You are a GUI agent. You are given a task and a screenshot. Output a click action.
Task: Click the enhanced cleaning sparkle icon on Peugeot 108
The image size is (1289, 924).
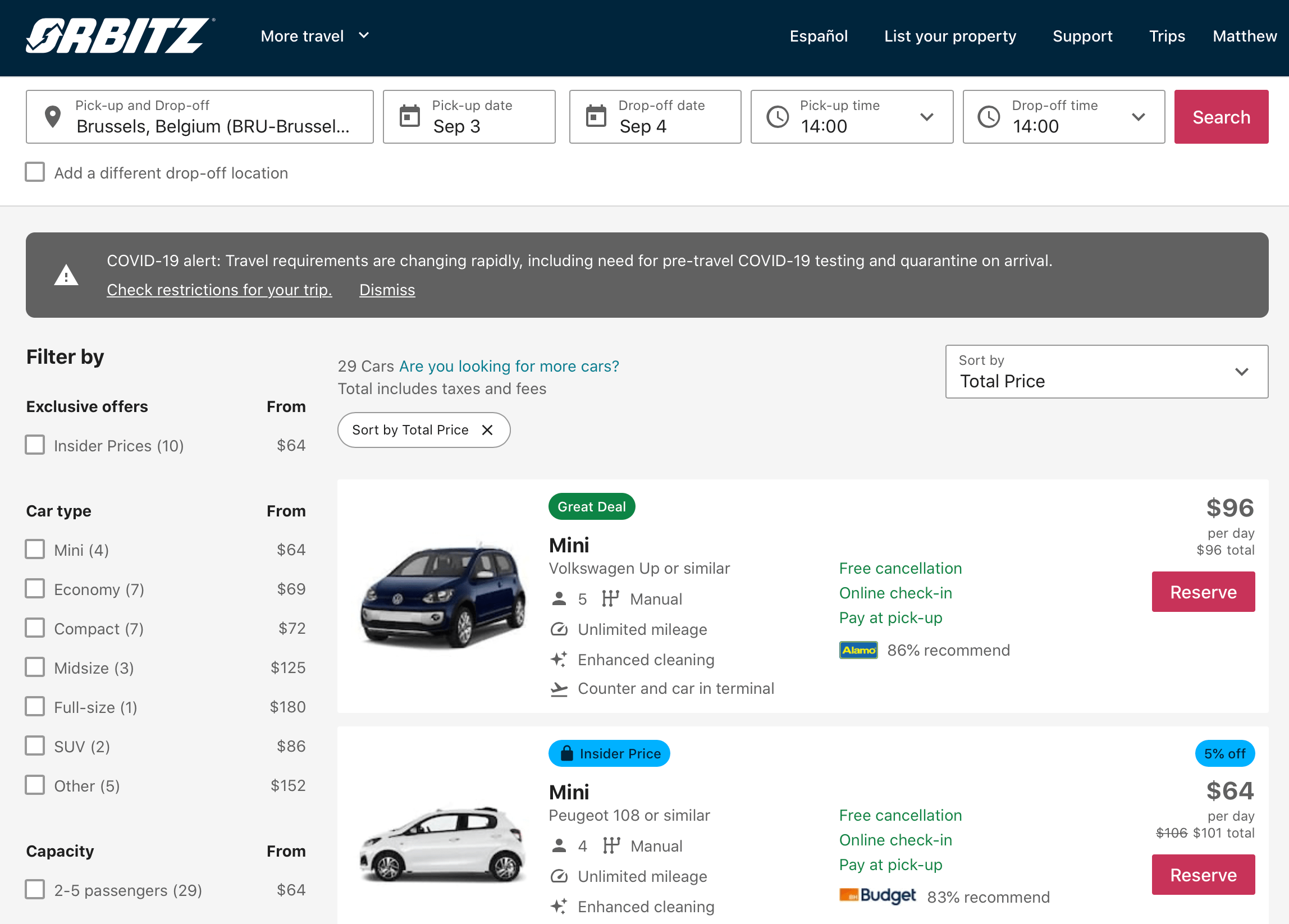[x=559, y=906]
